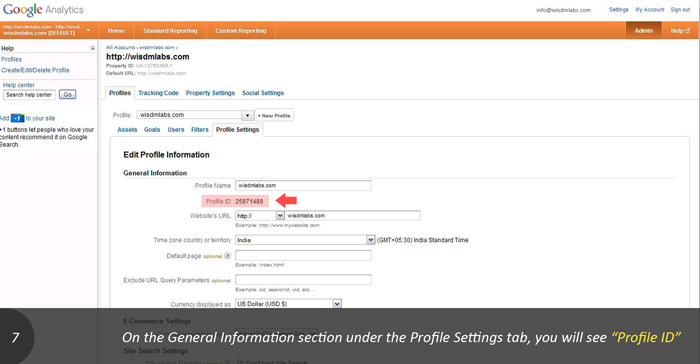The width and height of the screenshot is (700, 364).
Task: Click the Default page help icon
Action: click(x=227, y=256)
